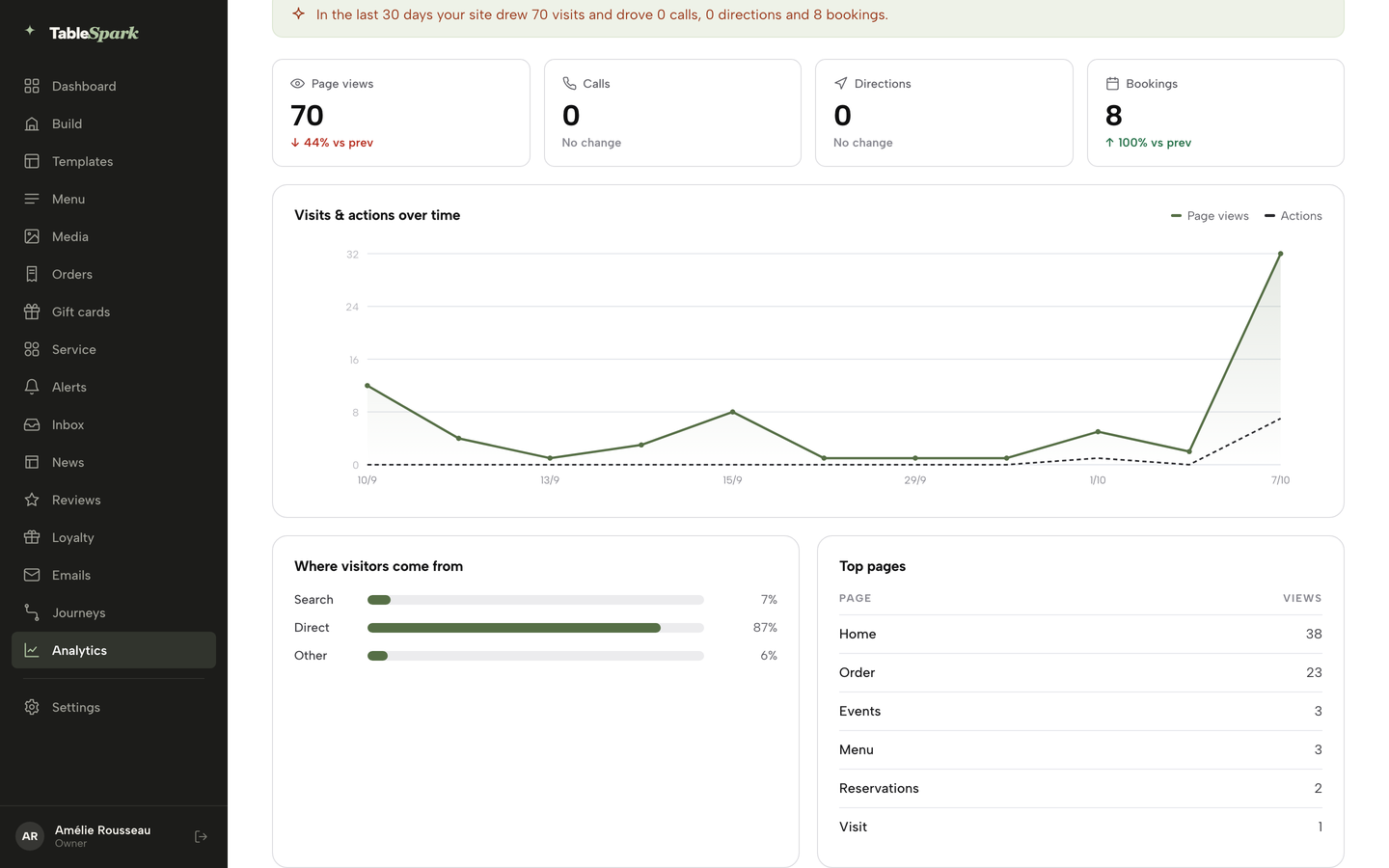Click the 'Where visitors come from' heading

[378, 566]
